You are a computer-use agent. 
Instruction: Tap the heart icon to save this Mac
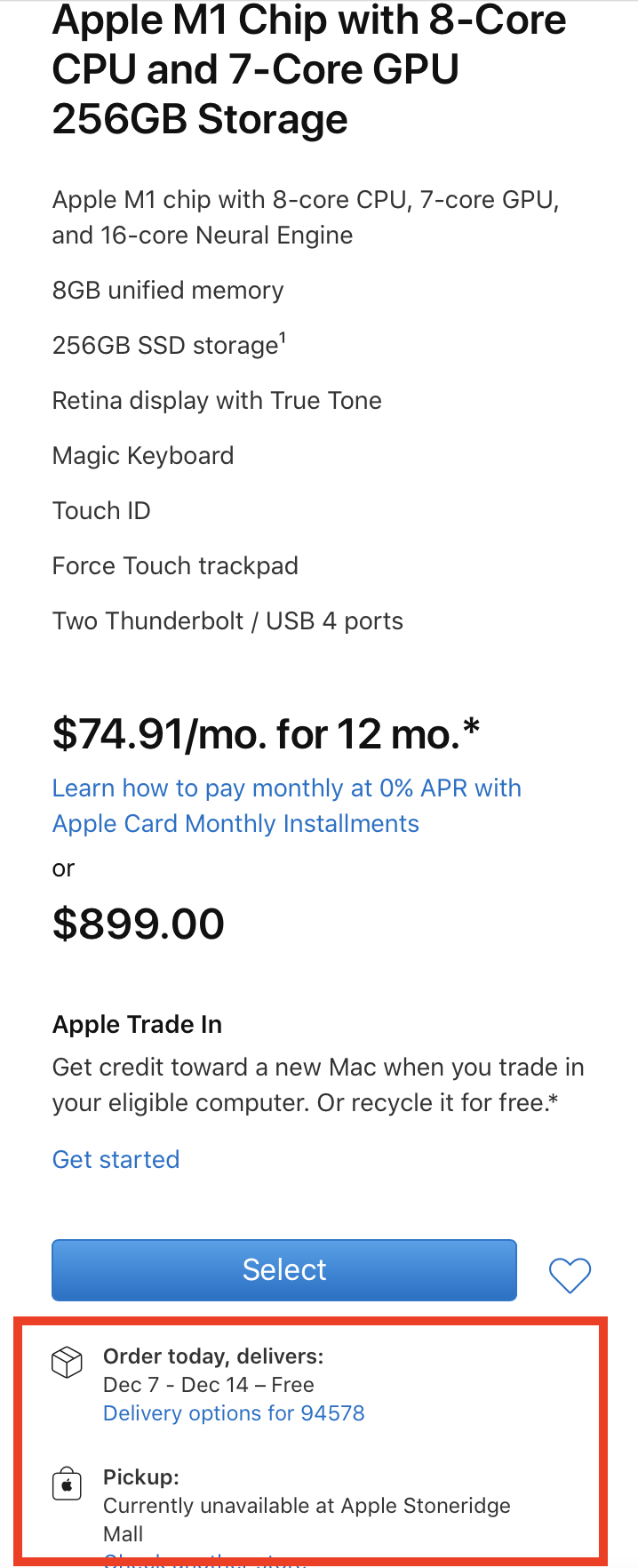[570, 1276]
